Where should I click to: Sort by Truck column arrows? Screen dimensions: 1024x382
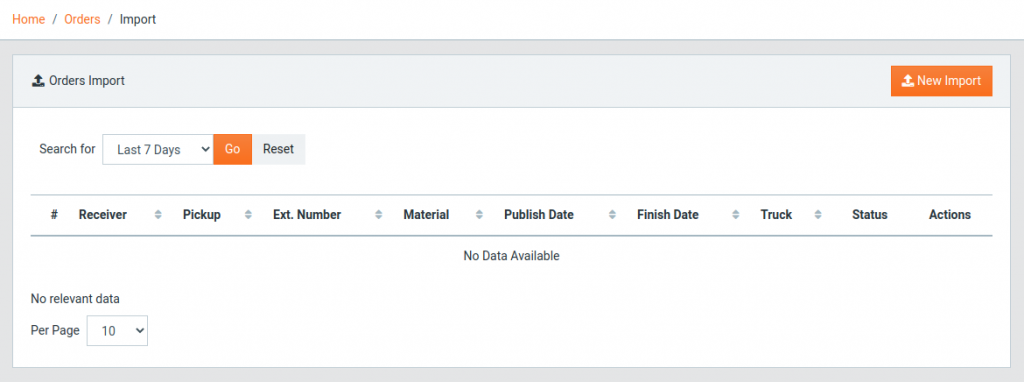tap(818, 215)
